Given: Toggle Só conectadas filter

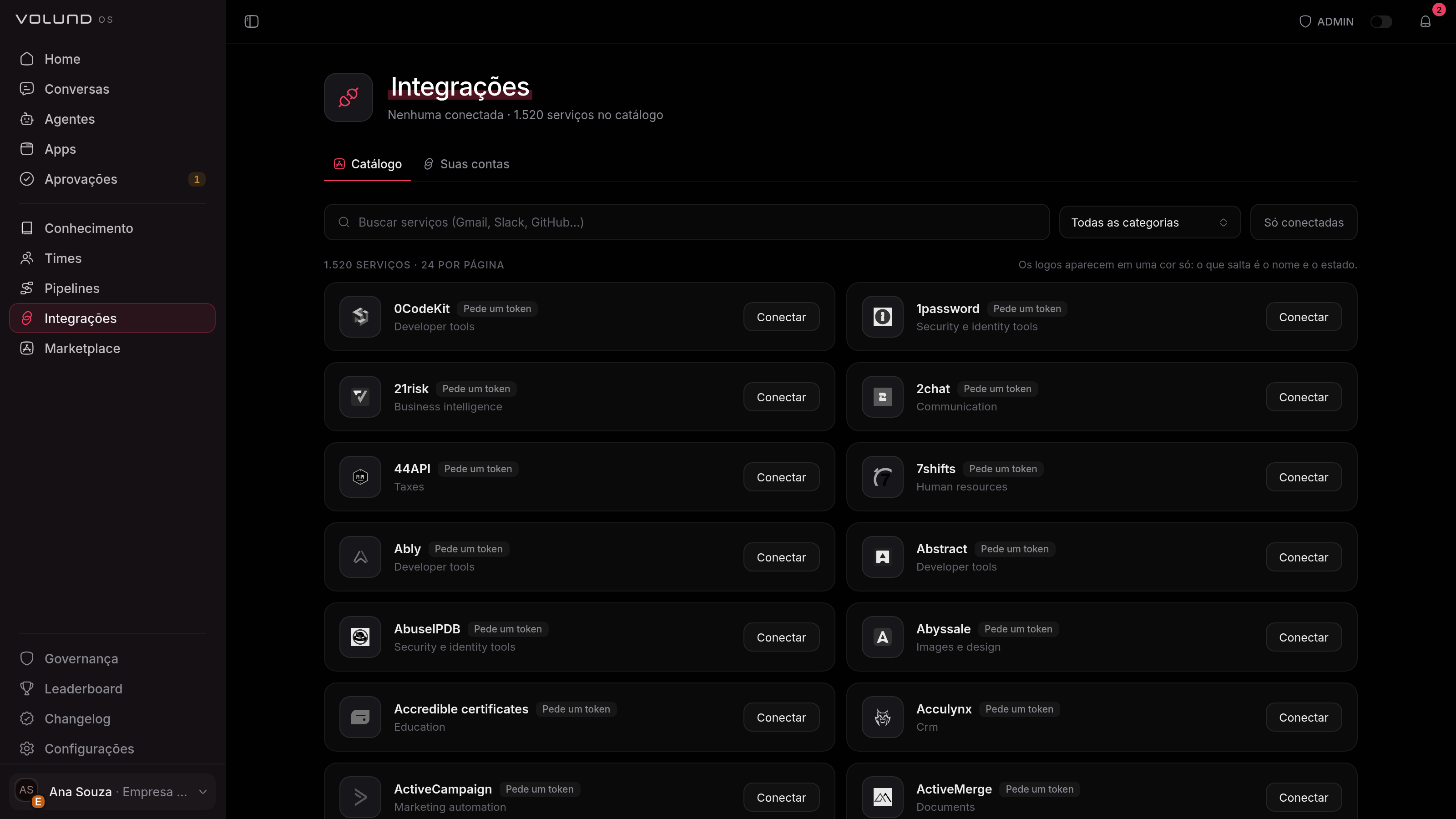Looking at the screenshot, I should click(1304, 222).
